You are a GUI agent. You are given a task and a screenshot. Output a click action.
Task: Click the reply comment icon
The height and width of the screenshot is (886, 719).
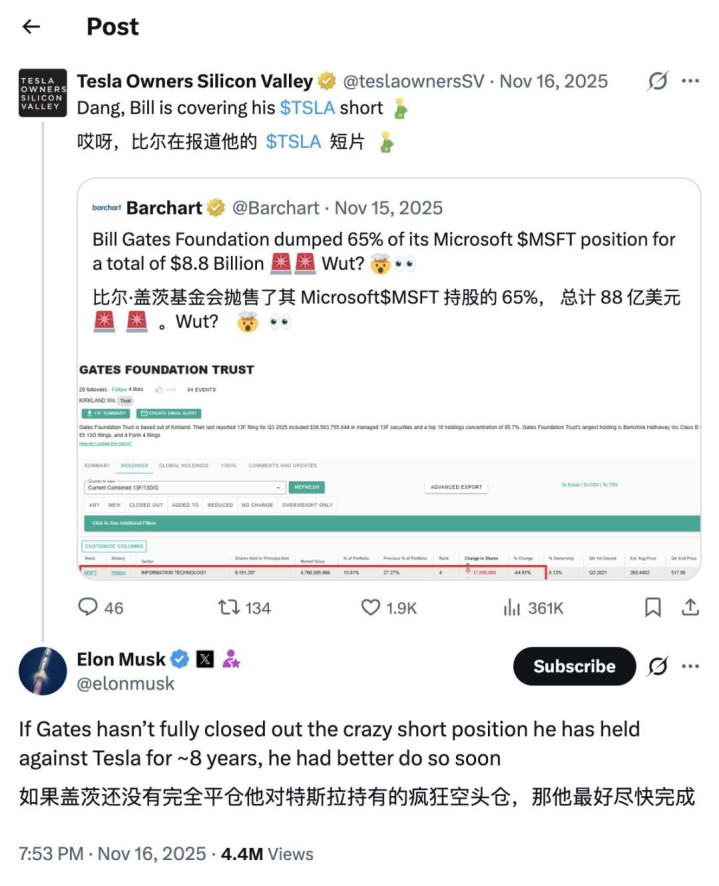88,607
